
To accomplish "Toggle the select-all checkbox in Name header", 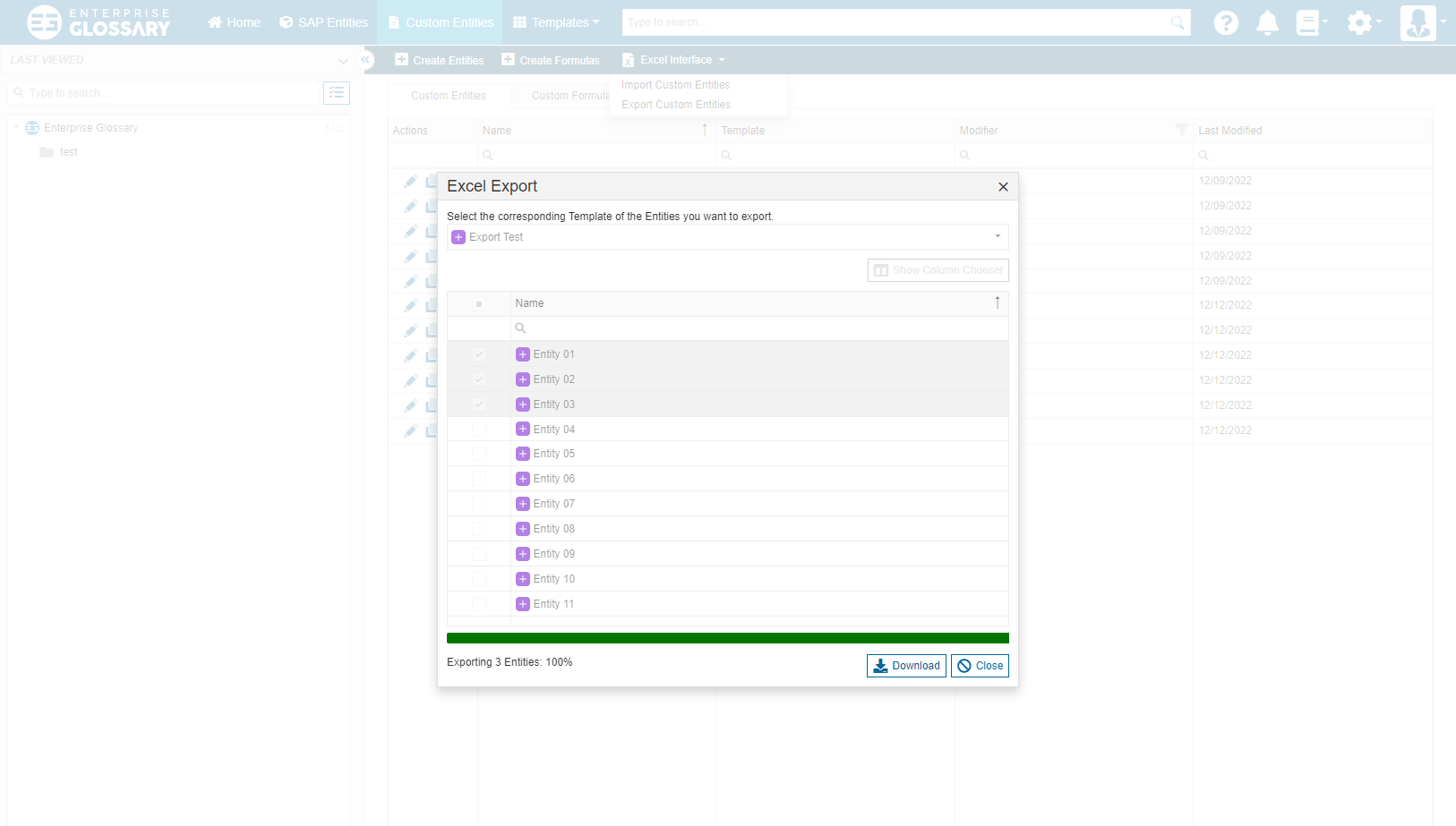I will click(x=479, y=304).
